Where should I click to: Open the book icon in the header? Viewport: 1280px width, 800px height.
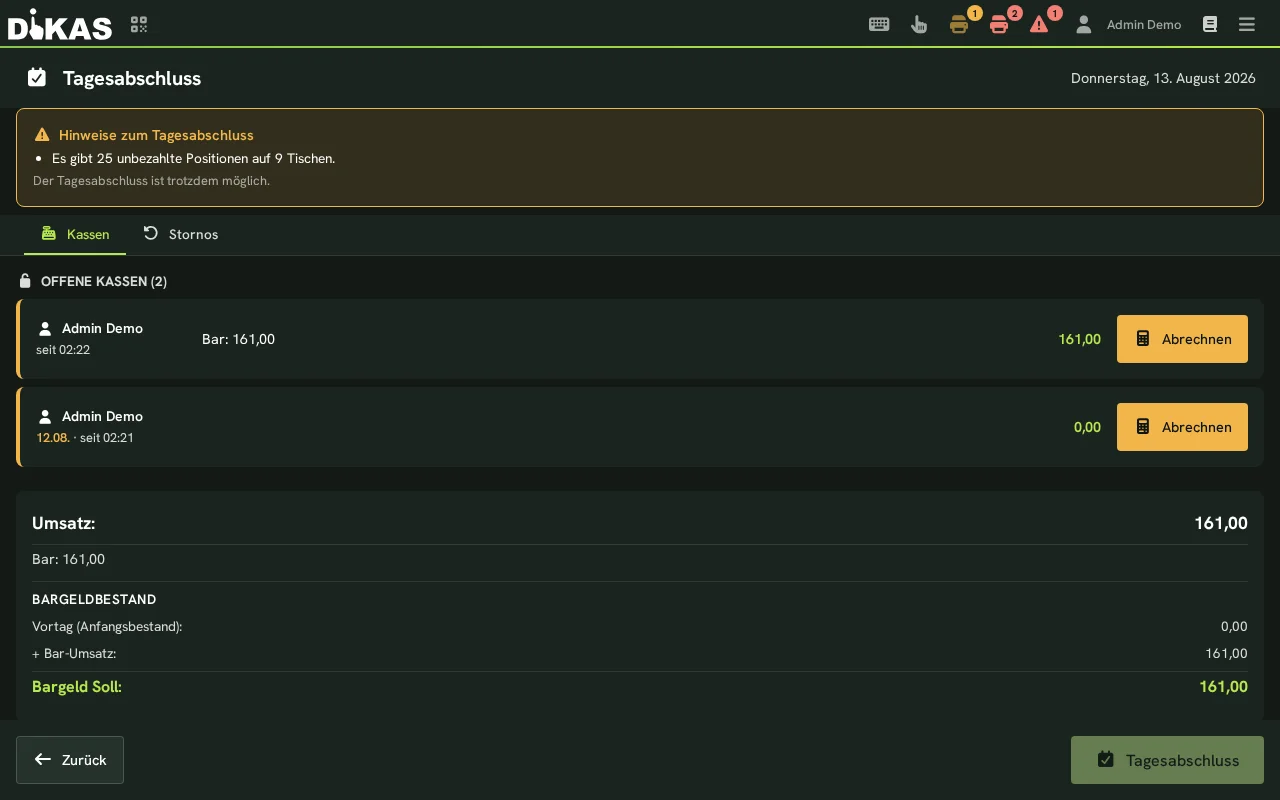click(1210, 24)
